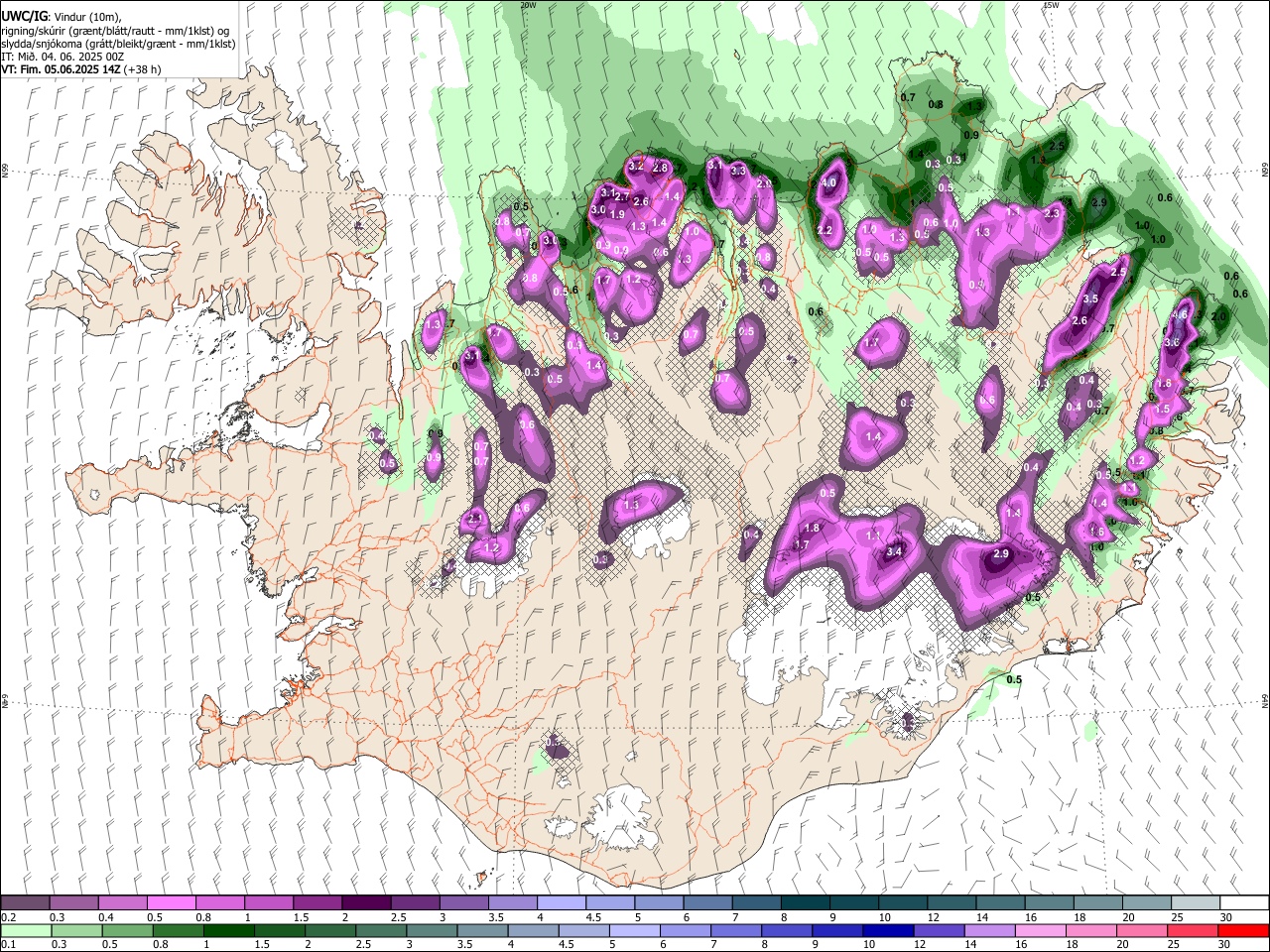
Task: Pick the dark teal snow swatch between 8 and 9
Action: click(x=805, y=902)
